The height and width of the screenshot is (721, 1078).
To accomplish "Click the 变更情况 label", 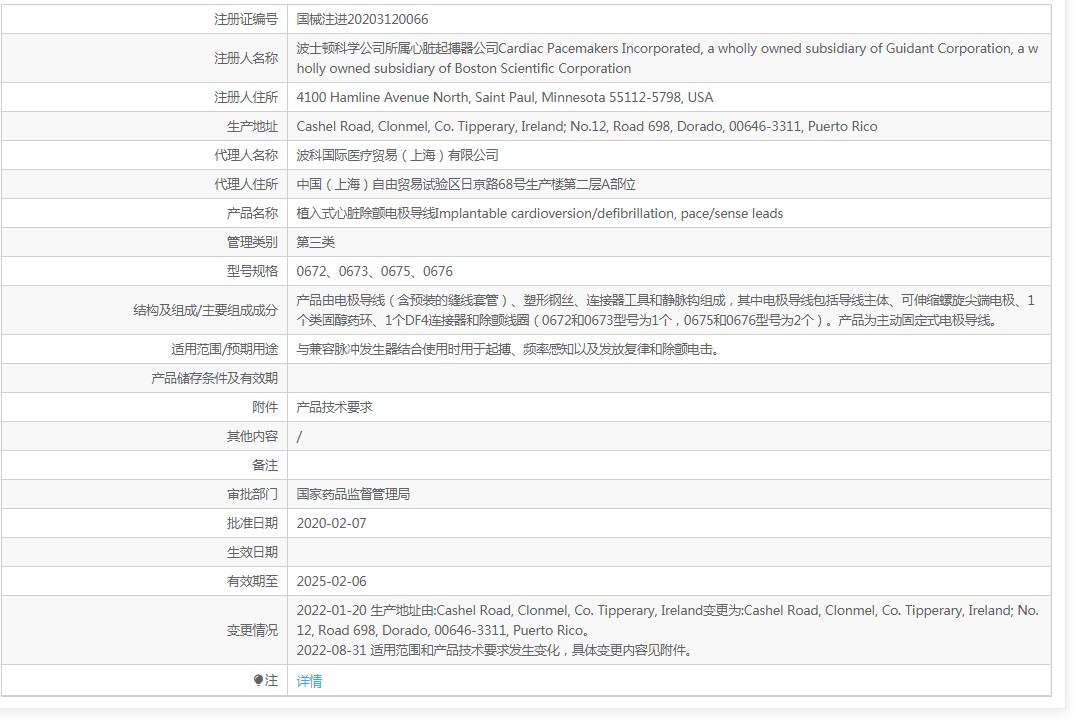I will pos(252,630).
